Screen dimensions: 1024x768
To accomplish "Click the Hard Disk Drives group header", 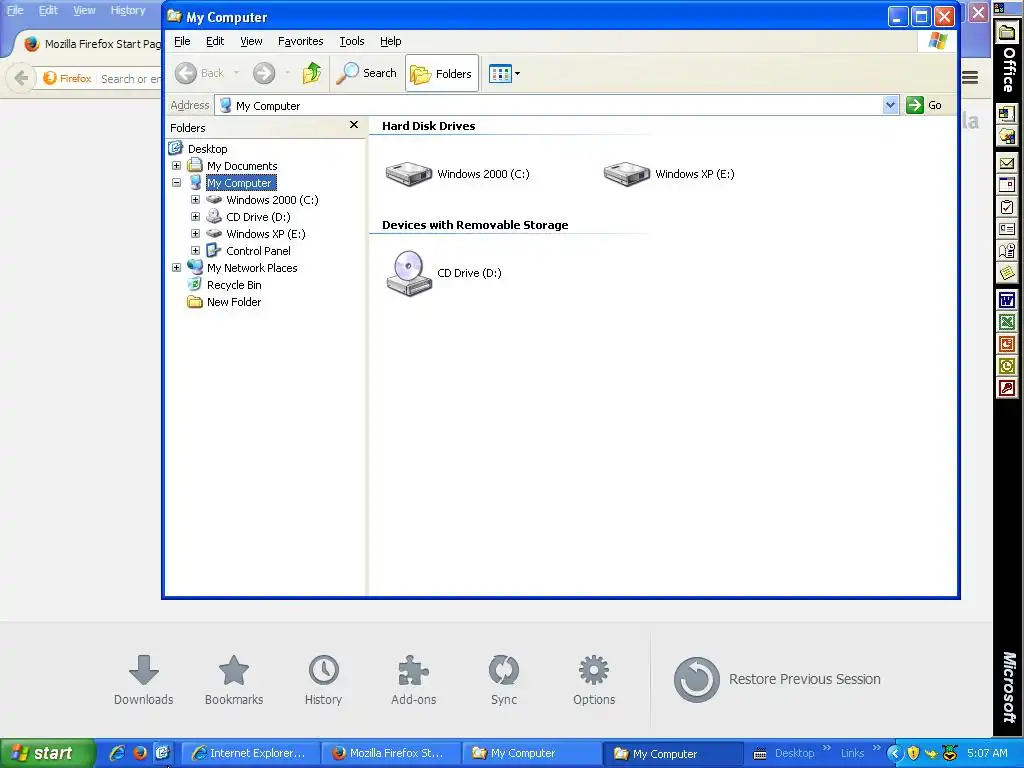I will (428, 126).
